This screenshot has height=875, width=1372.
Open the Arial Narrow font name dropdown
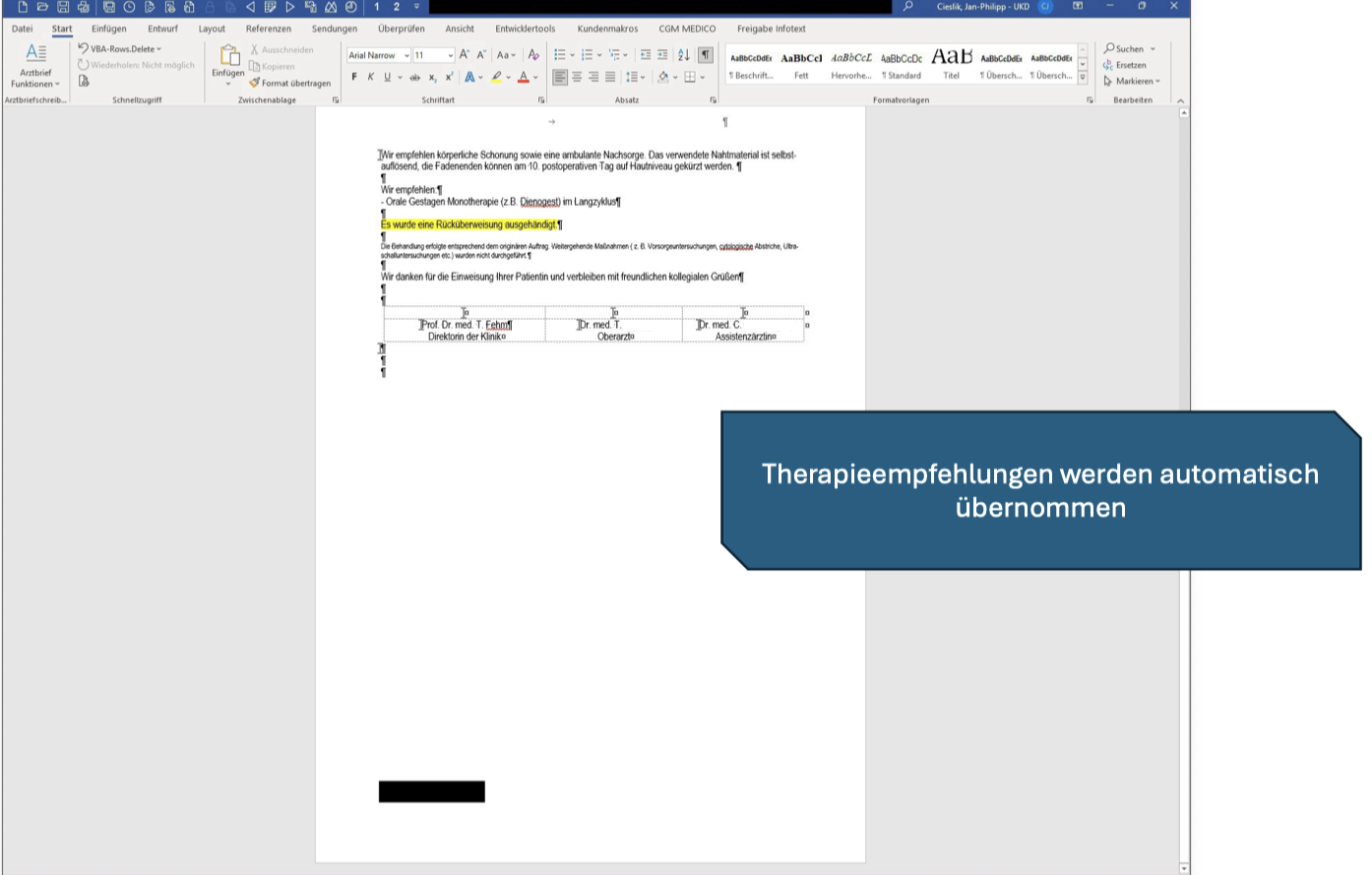(405, 55)
